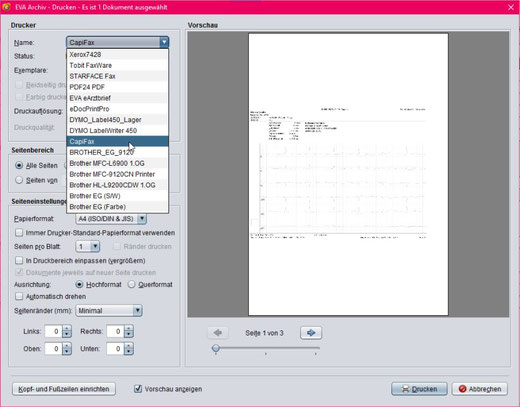Click Rechts margin spinner arrows
The width and height of the screenshot is (520, 407).
tap(129, 331)
